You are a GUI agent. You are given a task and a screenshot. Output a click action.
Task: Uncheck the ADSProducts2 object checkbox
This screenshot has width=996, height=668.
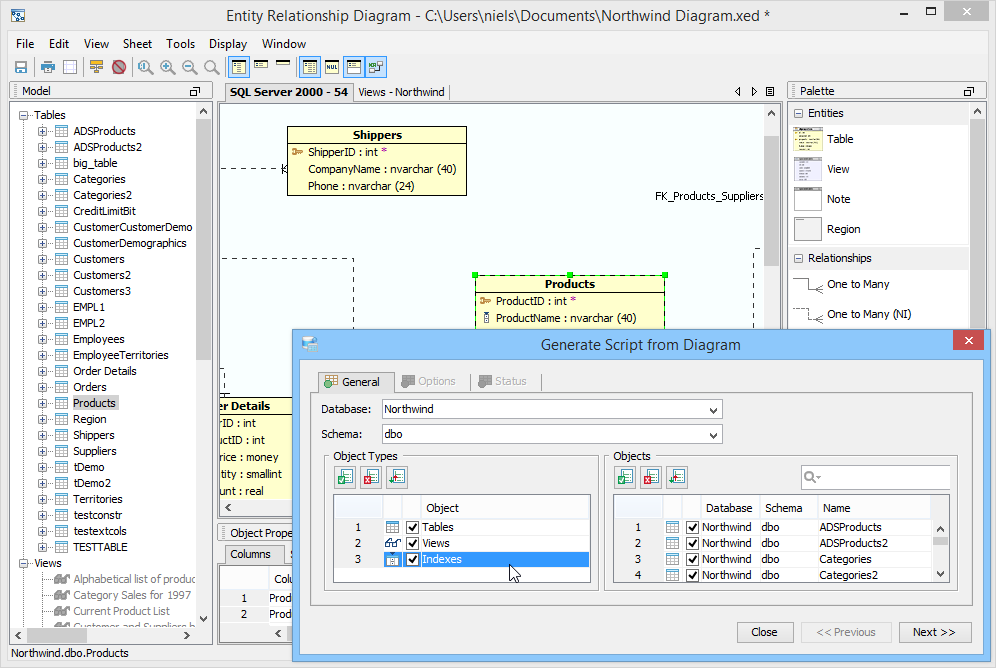pos(692,543)
